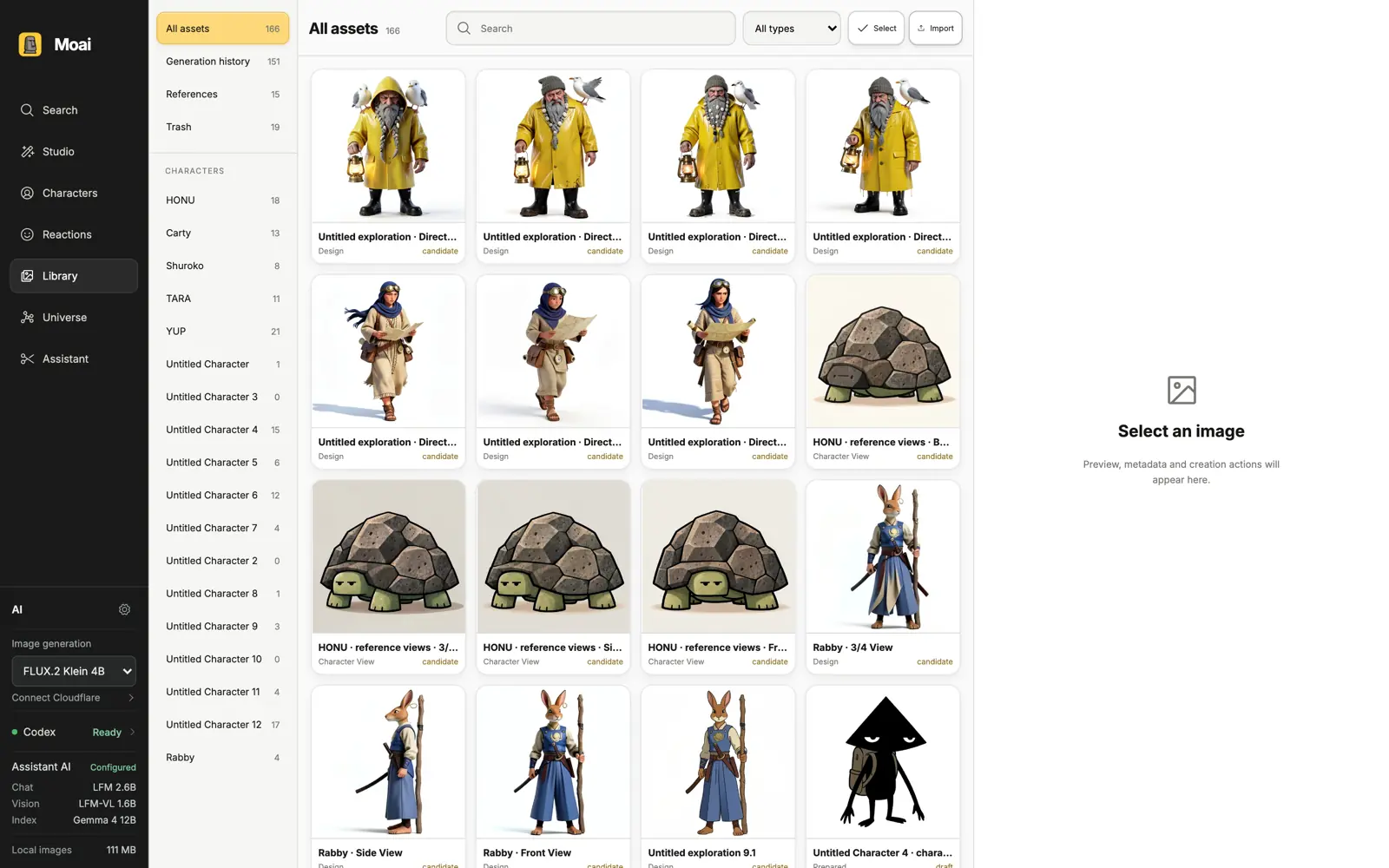The width and height of the screenshot is (1389, 868).
Task: Click the Assistant AI Configured status
Action: 113,767
